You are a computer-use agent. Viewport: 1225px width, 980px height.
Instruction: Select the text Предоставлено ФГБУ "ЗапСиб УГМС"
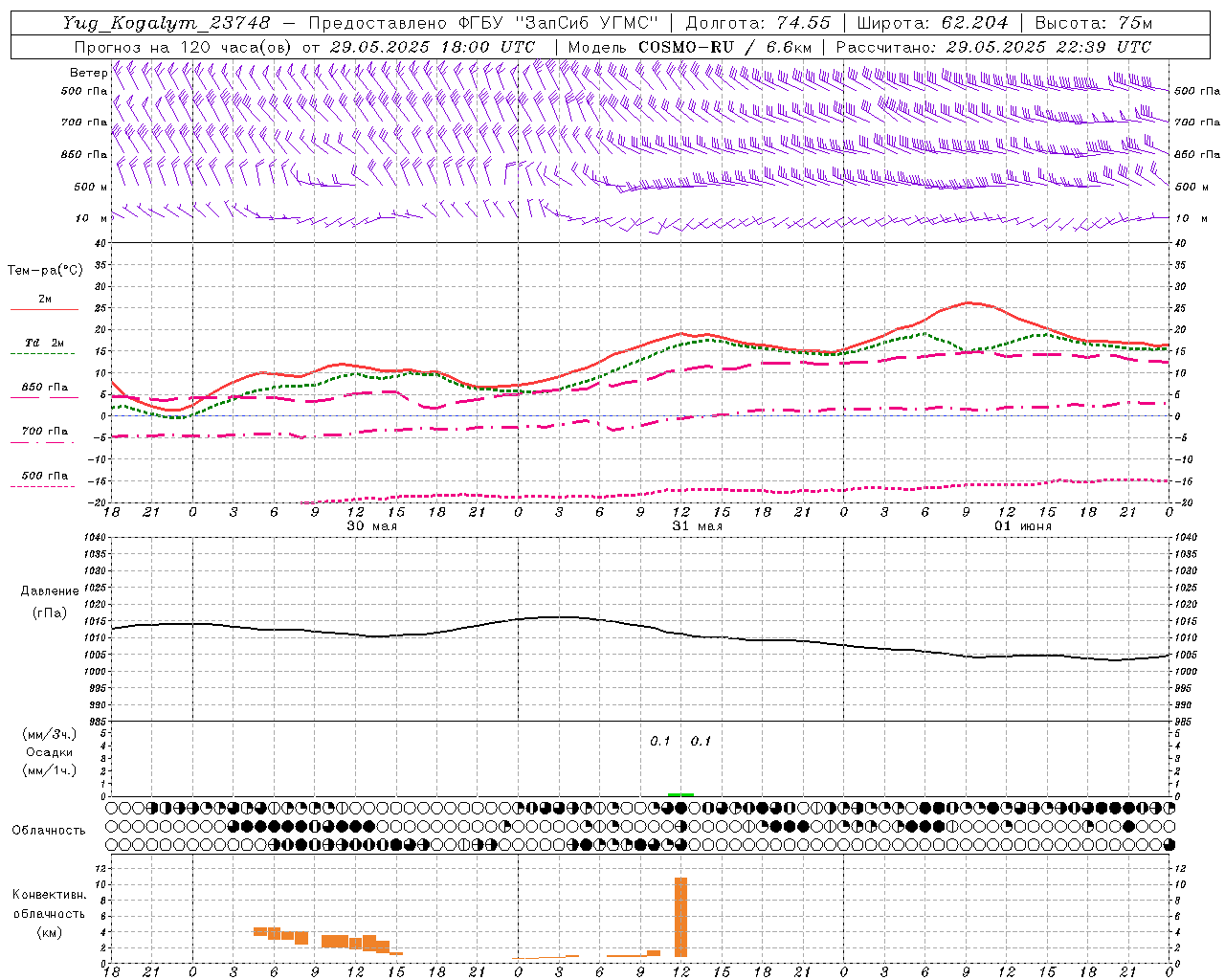coord(483,23)
